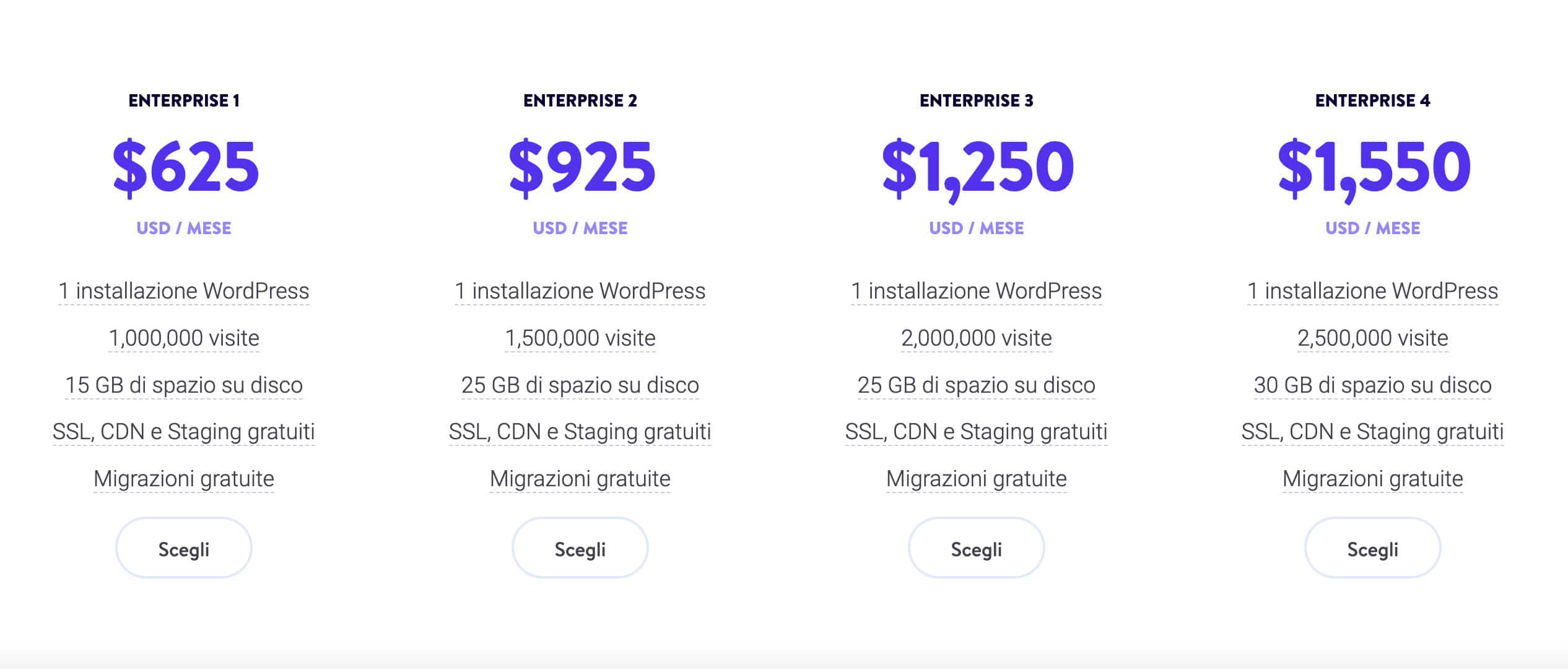Click the Scegli button under Enterprise 1
Viewport: 1568px width, 669px height.
tap(183, 548)
